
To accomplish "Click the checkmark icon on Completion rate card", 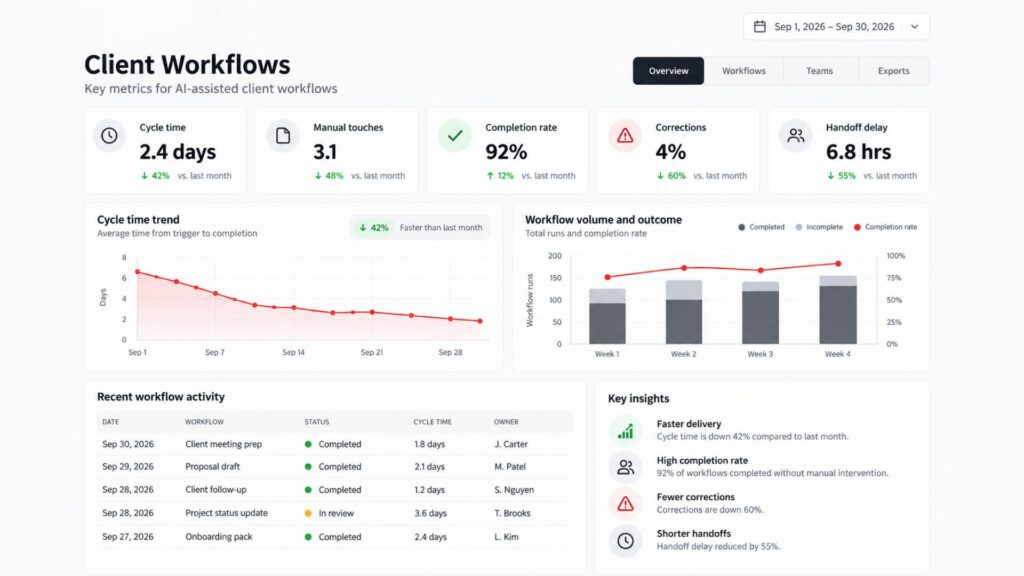I will 455,135.
